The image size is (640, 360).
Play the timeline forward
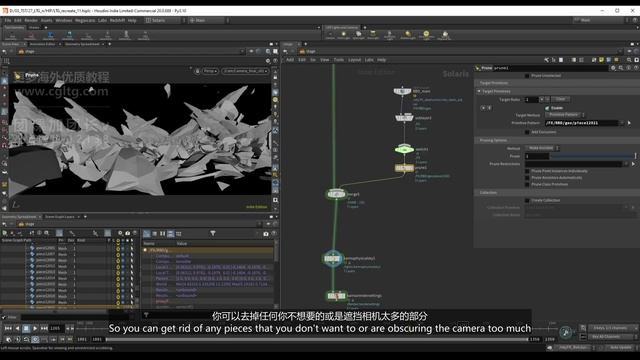35,328
